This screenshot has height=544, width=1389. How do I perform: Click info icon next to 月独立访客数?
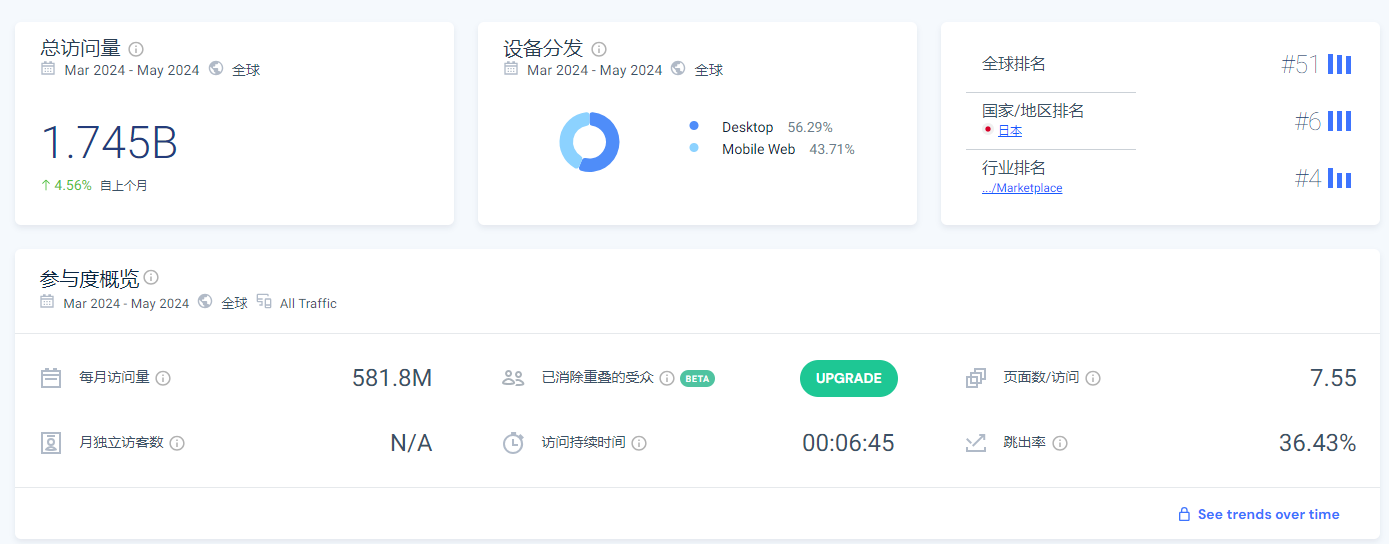click(x=177, y=443)
